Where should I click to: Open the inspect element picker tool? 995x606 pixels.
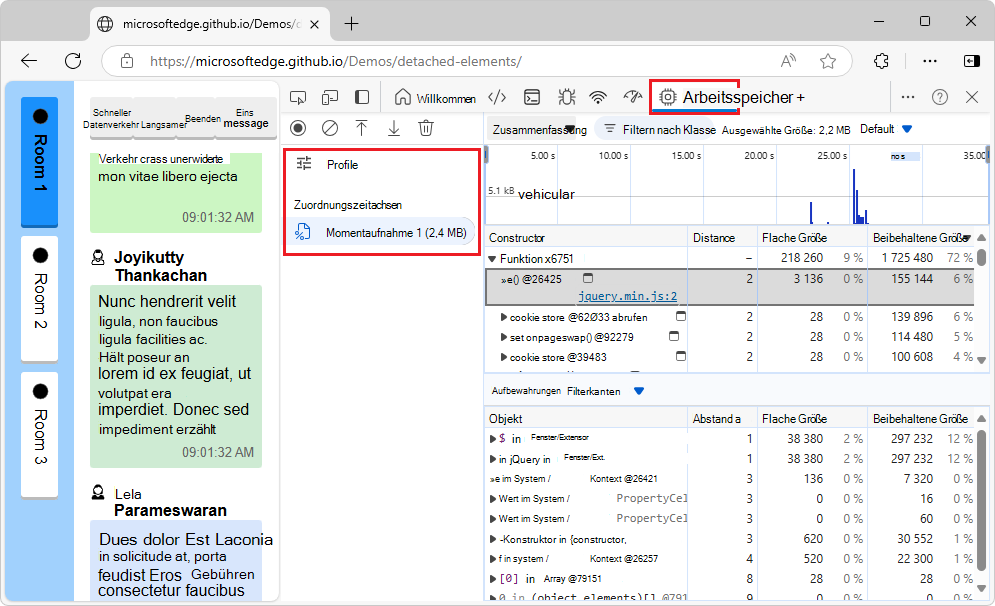point(298,97)
